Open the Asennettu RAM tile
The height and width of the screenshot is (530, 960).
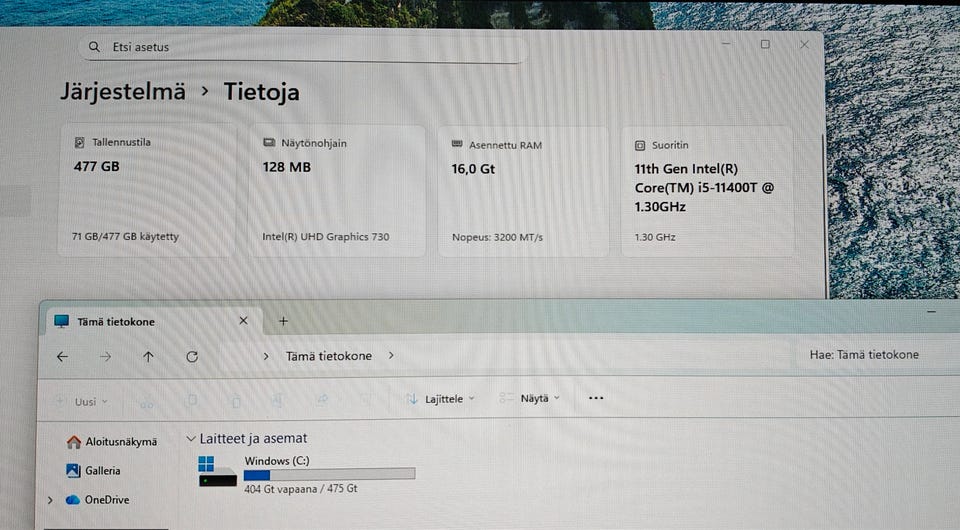[x=523, y=192]
